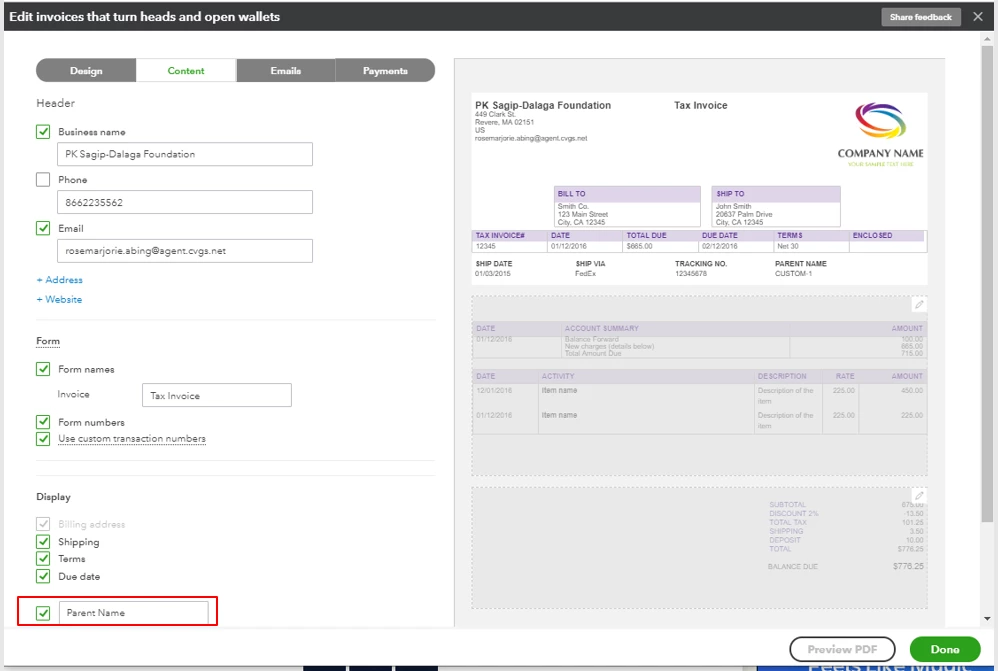Click the Share feedback button

pos(920,17)
